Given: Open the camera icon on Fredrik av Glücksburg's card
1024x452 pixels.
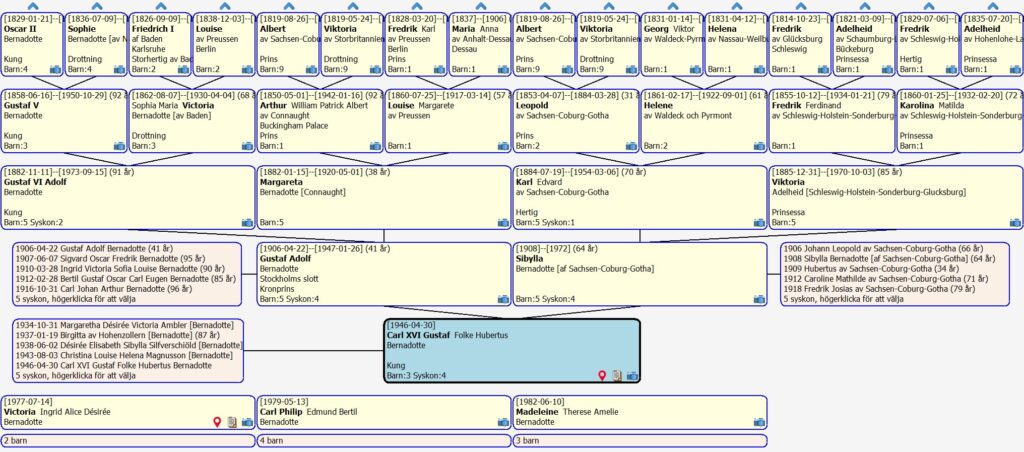Looking at the screenshot, I should coord(824,69).
